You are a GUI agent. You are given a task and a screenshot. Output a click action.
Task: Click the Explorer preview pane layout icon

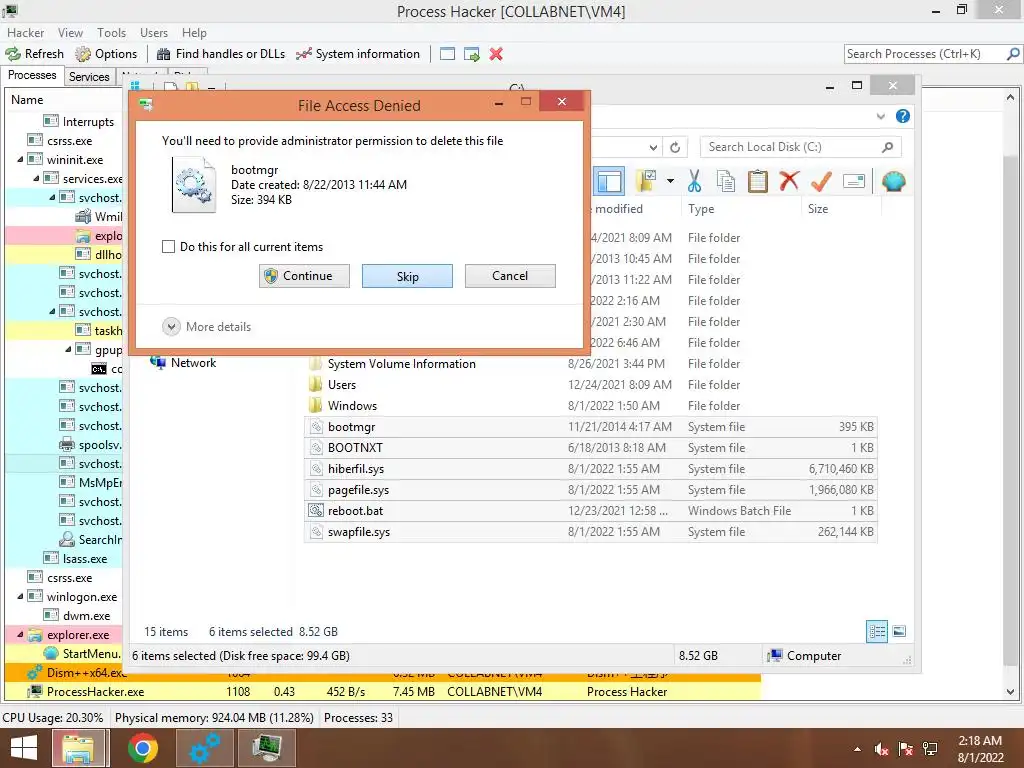pyautogui.click(x=609, y=182)
